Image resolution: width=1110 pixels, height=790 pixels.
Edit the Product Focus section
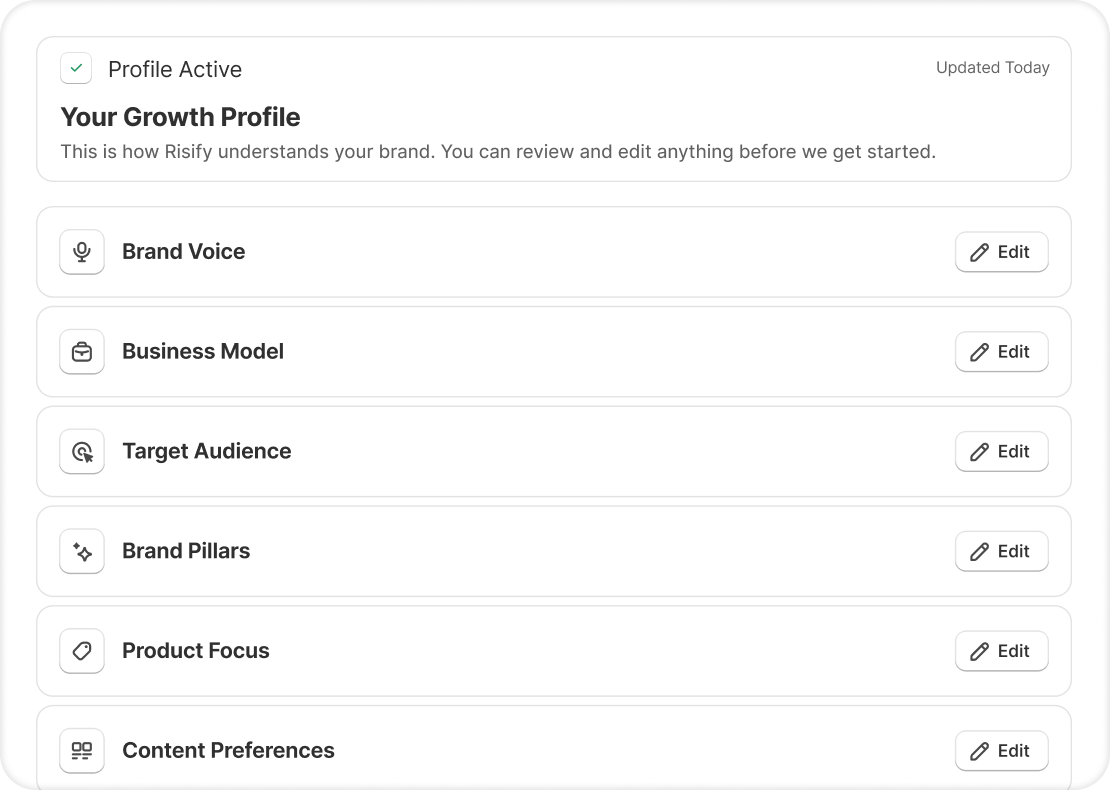[1001, 651]
